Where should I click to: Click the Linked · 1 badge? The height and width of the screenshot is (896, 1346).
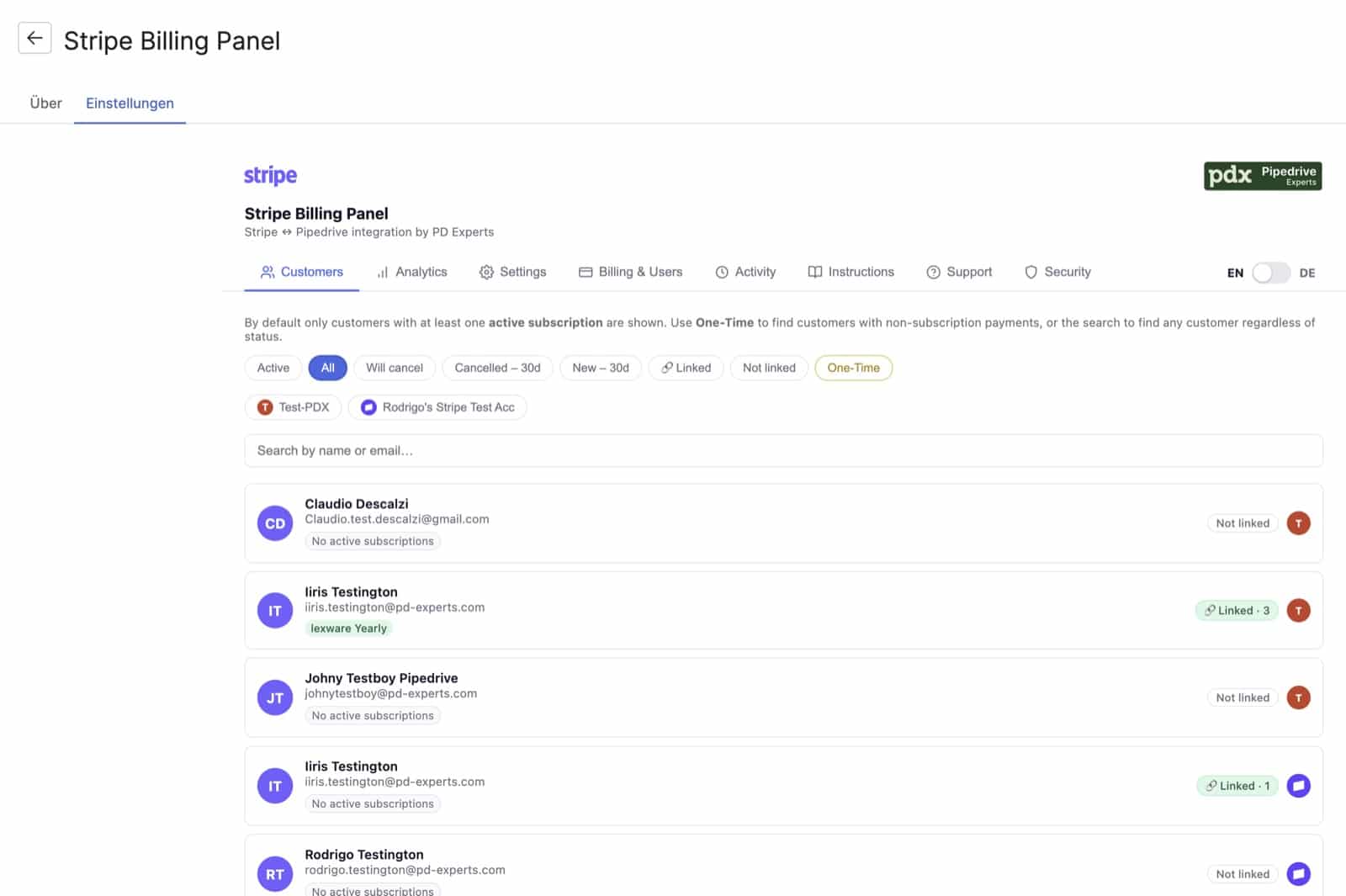[x=1237, y=786]
